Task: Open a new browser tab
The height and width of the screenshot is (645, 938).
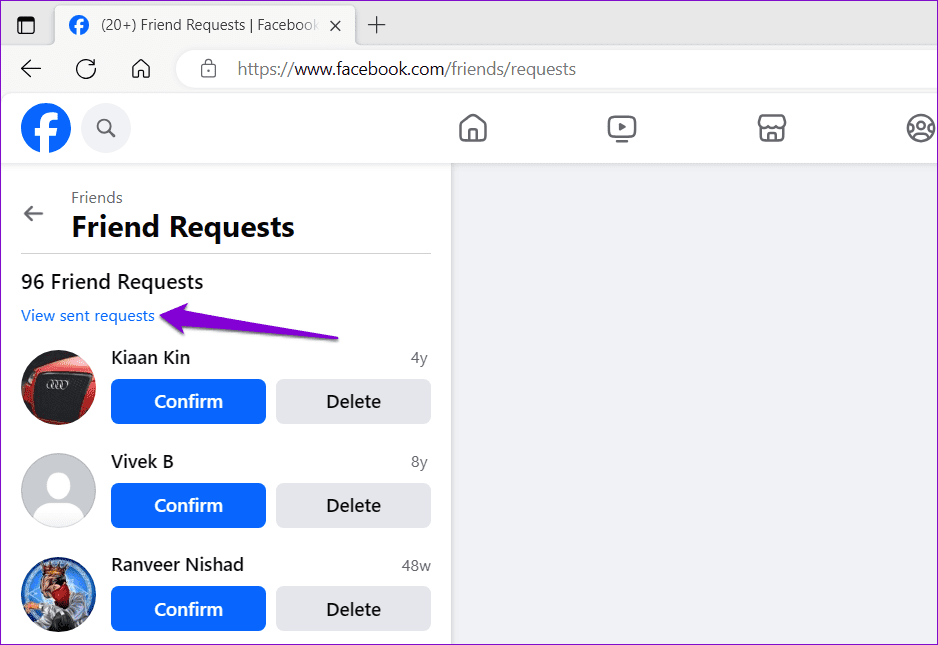Action: pyautogui.click(x=376, y=25)
